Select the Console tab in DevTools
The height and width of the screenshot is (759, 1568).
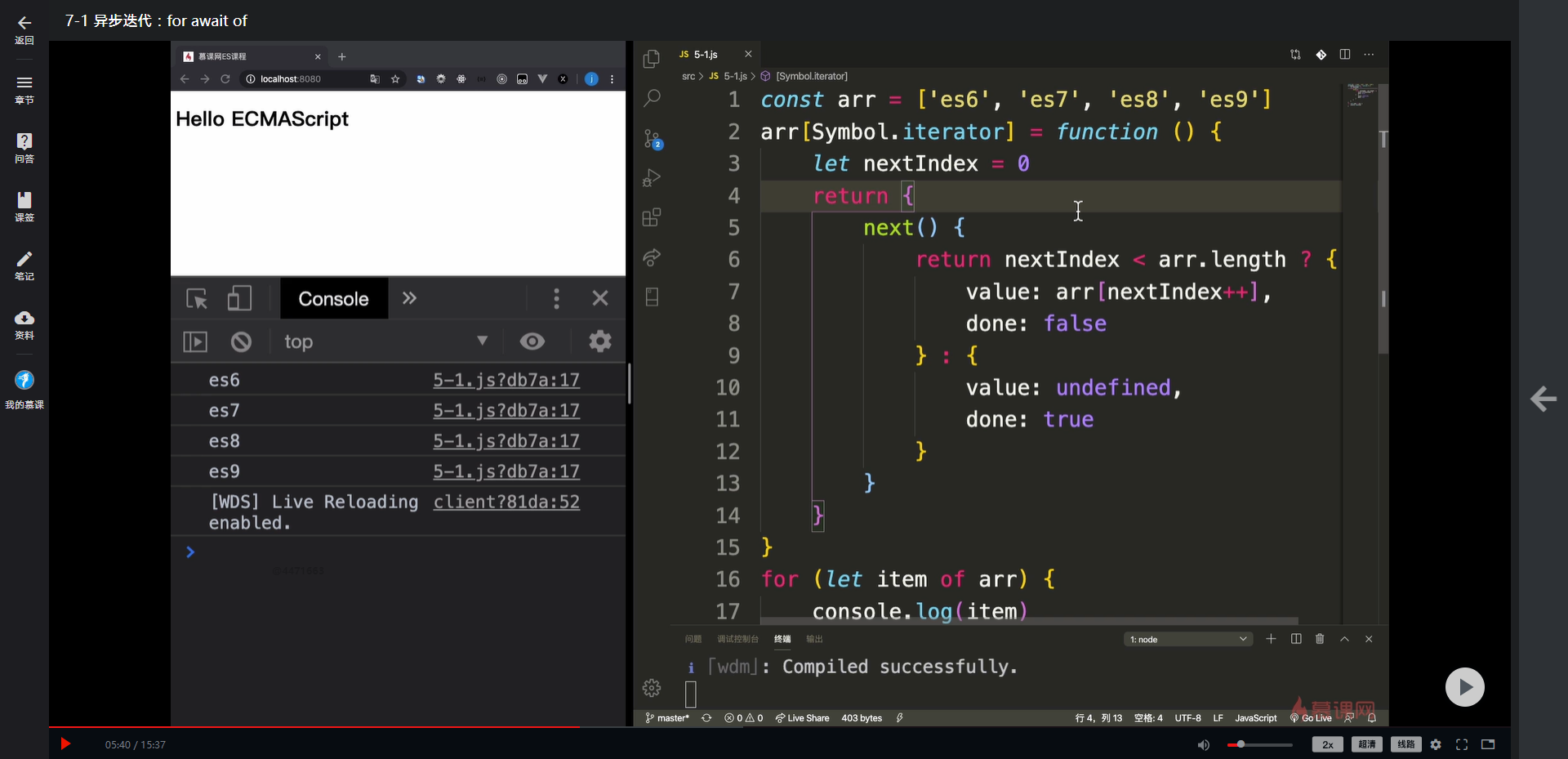[333, 298]
